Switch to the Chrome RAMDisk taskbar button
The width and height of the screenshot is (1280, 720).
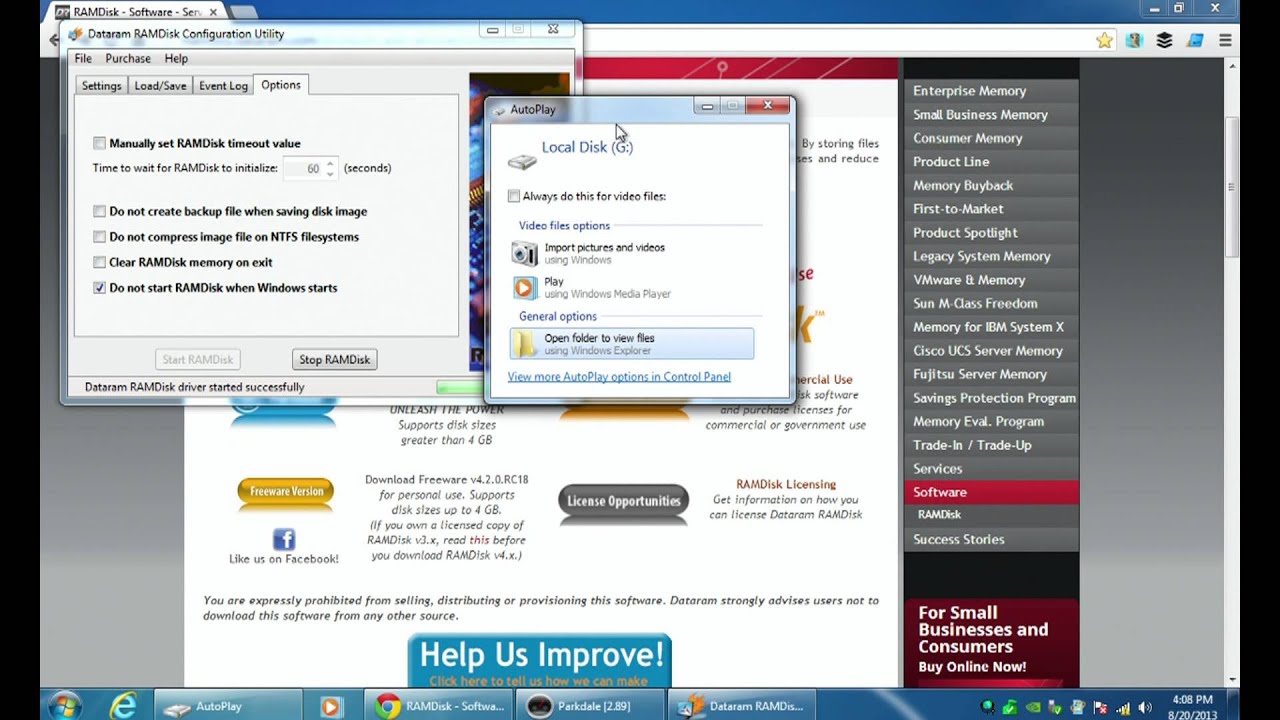click(440, 706)
